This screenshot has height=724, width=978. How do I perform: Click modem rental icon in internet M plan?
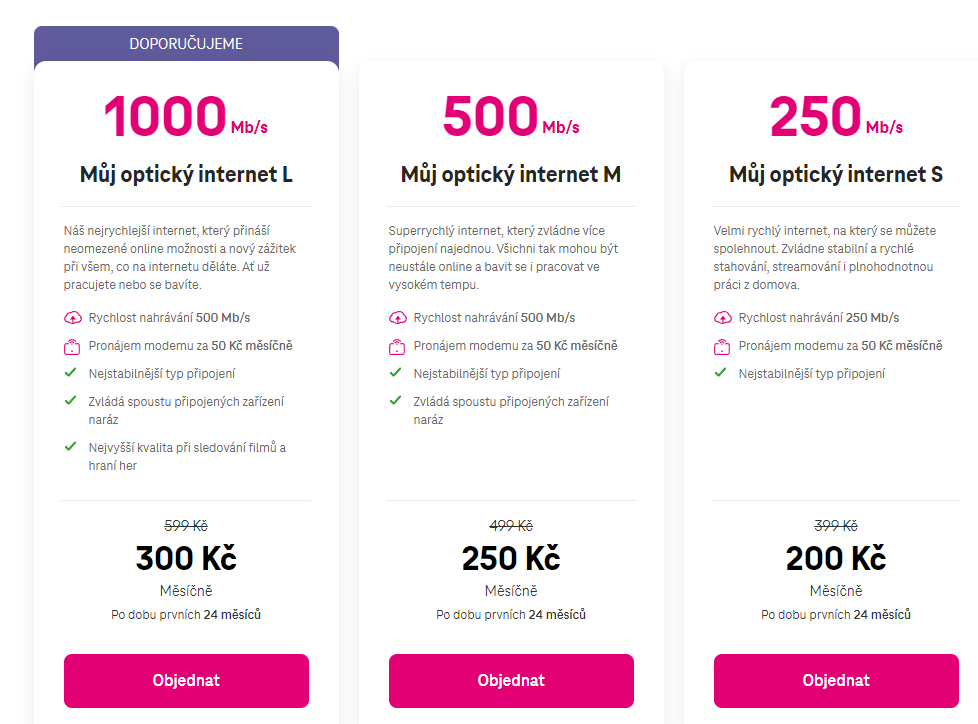click(x=397, y=347)
